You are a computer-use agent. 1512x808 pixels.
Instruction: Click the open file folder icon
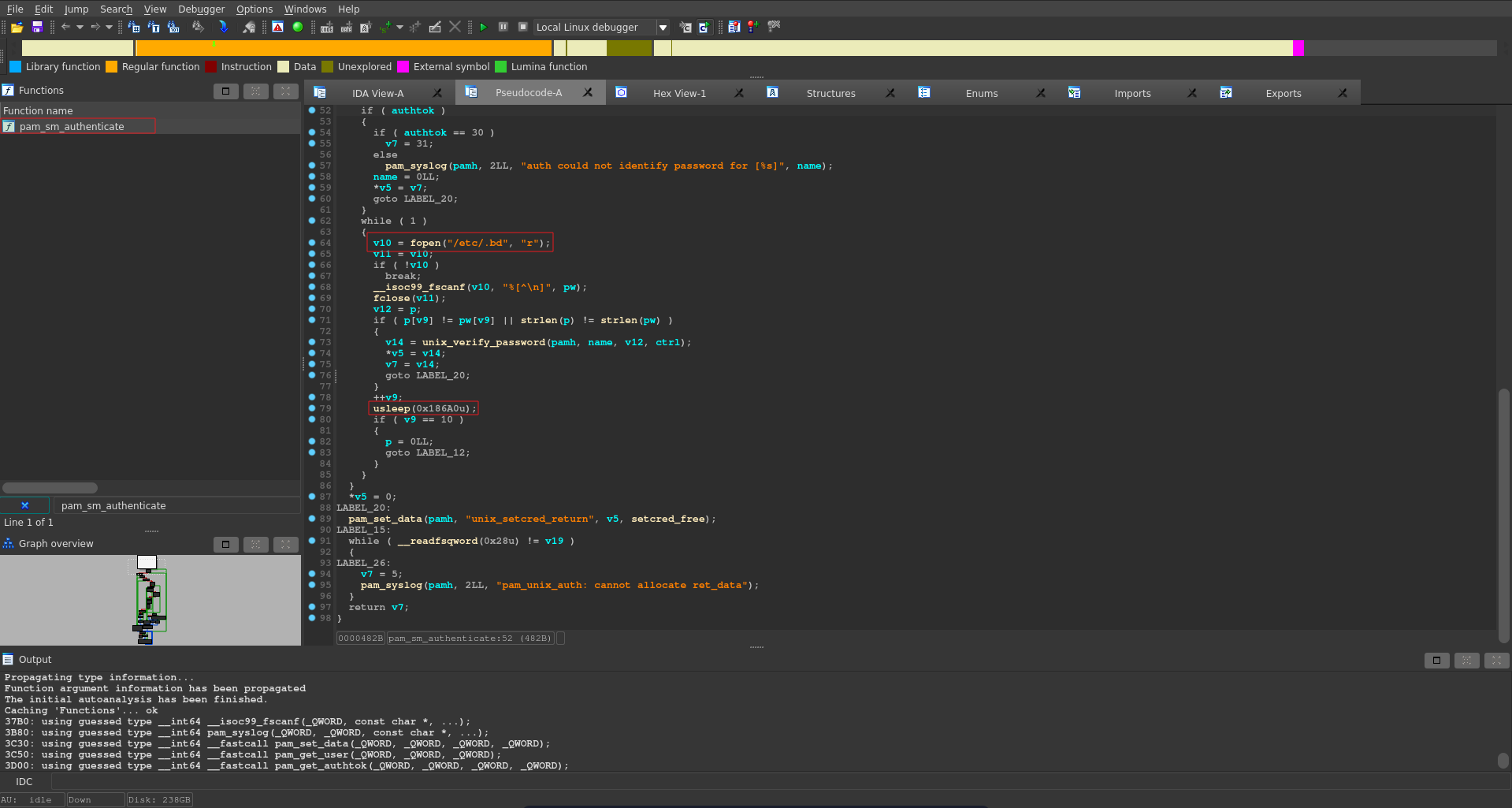point(17,28)
